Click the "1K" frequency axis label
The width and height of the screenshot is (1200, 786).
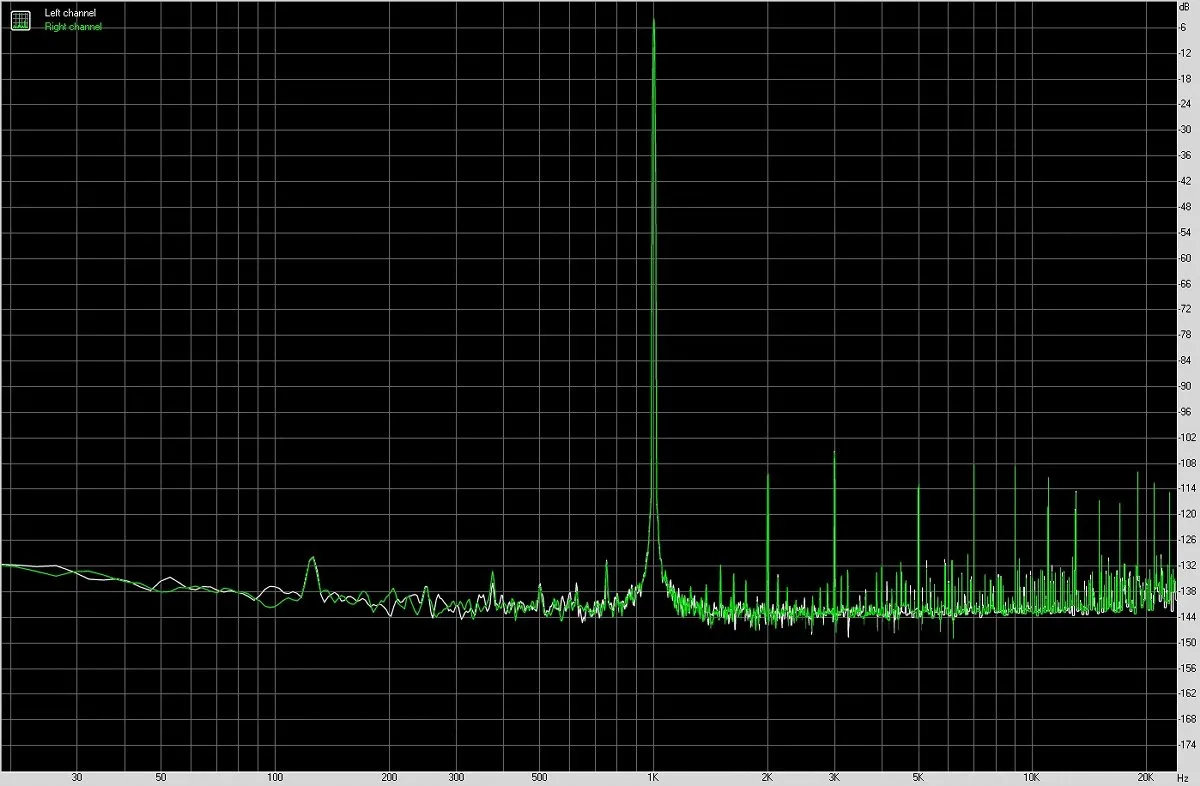point(653,777)
